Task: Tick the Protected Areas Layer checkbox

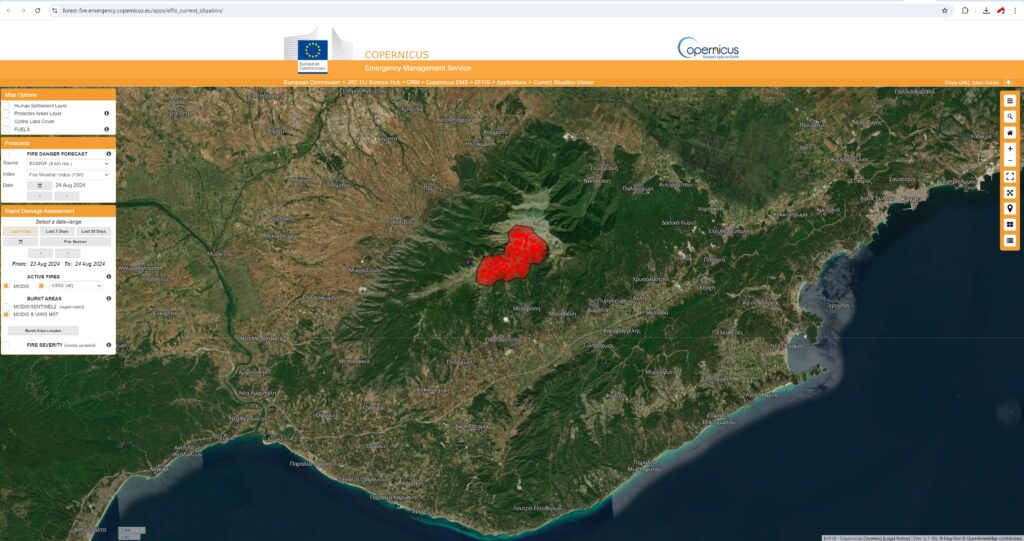Action: [6, 113]
